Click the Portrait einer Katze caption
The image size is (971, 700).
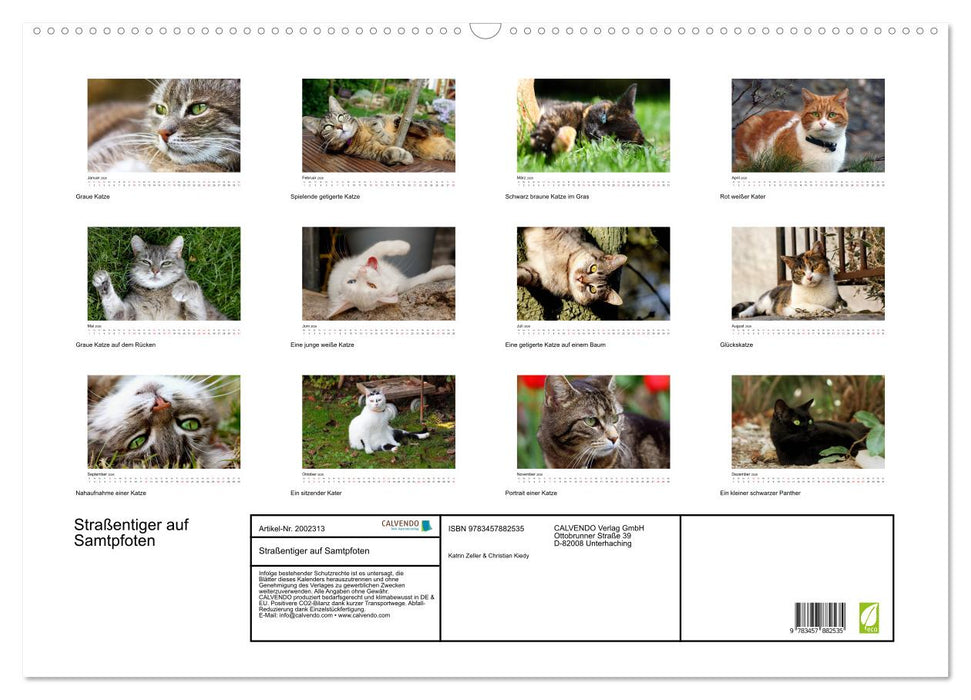click(x=531, y=493)
